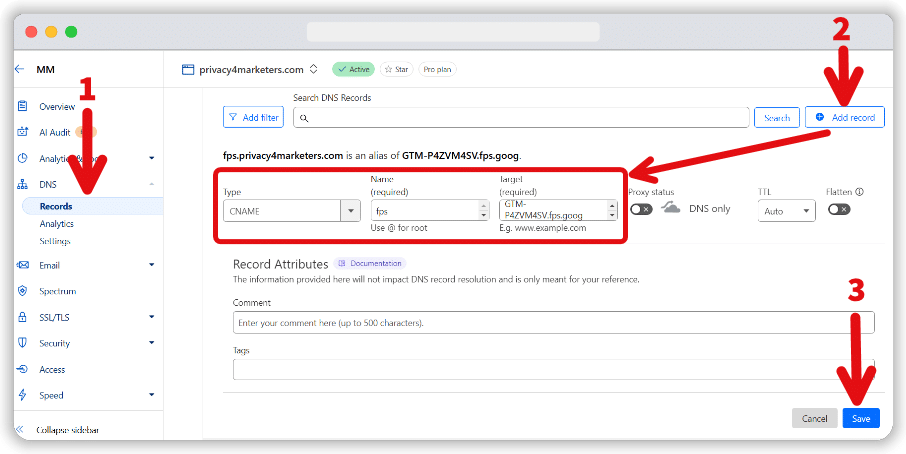Focus the Search DNS Records field
This screenshot has height=454, width=906.
point(521,117)
